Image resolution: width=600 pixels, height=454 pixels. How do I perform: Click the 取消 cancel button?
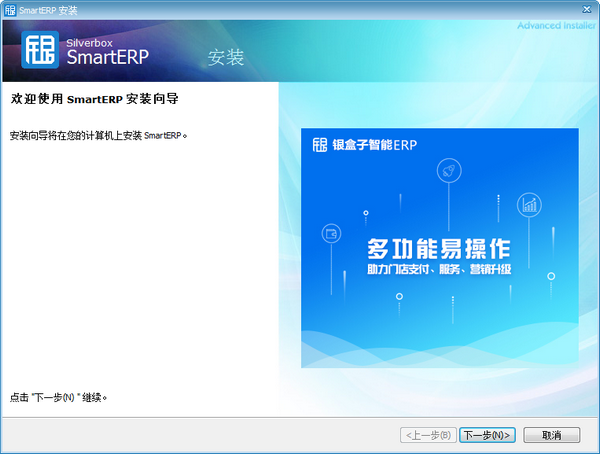click(551, 435)
